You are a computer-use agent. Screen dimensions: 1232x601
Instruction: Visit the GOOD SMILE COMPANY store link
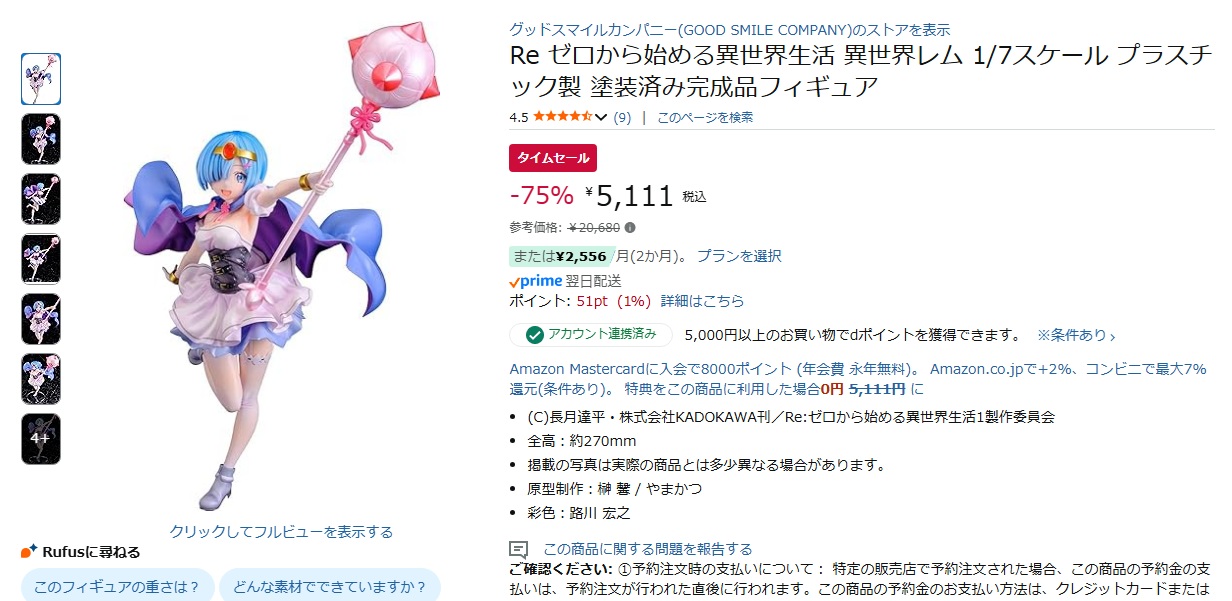[x=730, y=30]
